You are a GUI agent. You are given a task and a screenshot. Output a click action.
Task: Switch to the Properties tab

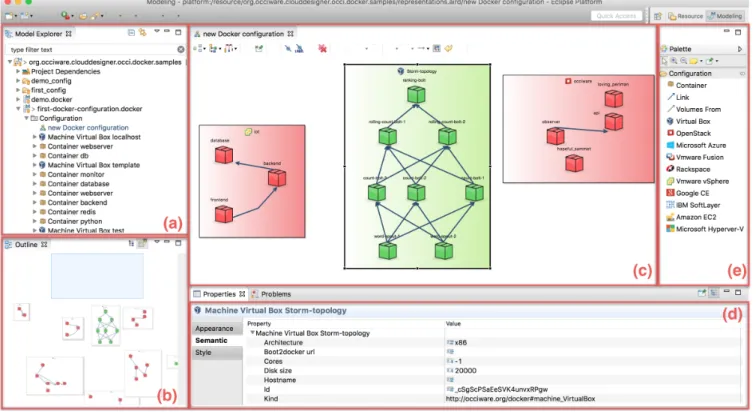[219, 294]
